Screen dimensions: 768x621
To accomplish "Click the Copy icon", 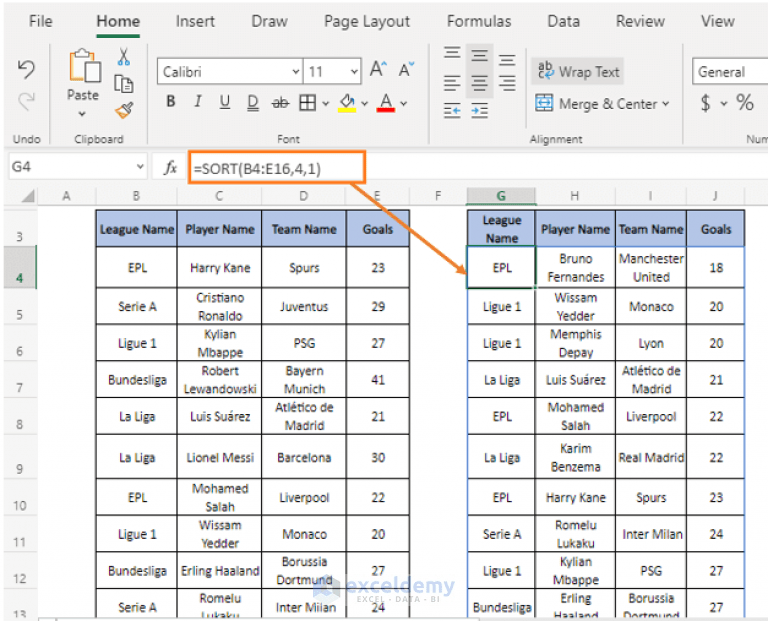I will (x=123, y=84).
